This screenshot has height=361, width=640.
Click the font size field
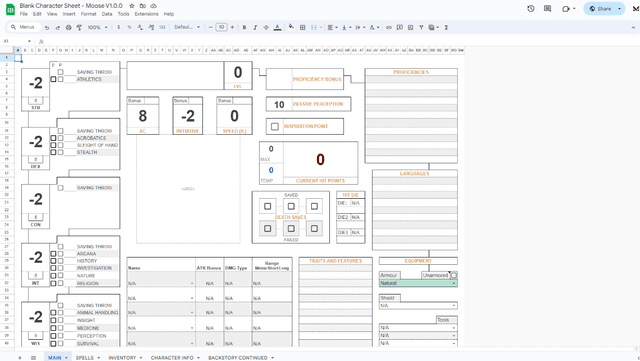[x=221, y=27]
